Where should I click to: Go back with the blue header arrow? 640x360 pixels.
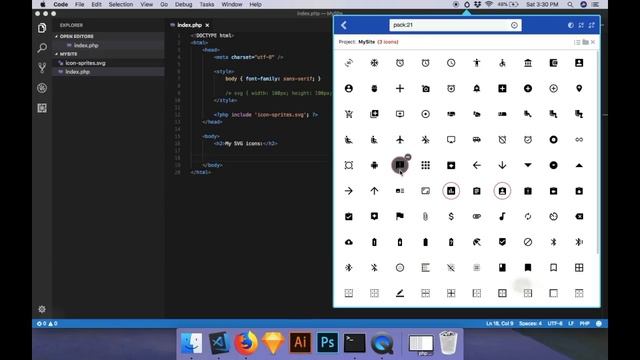coord(344,25)
